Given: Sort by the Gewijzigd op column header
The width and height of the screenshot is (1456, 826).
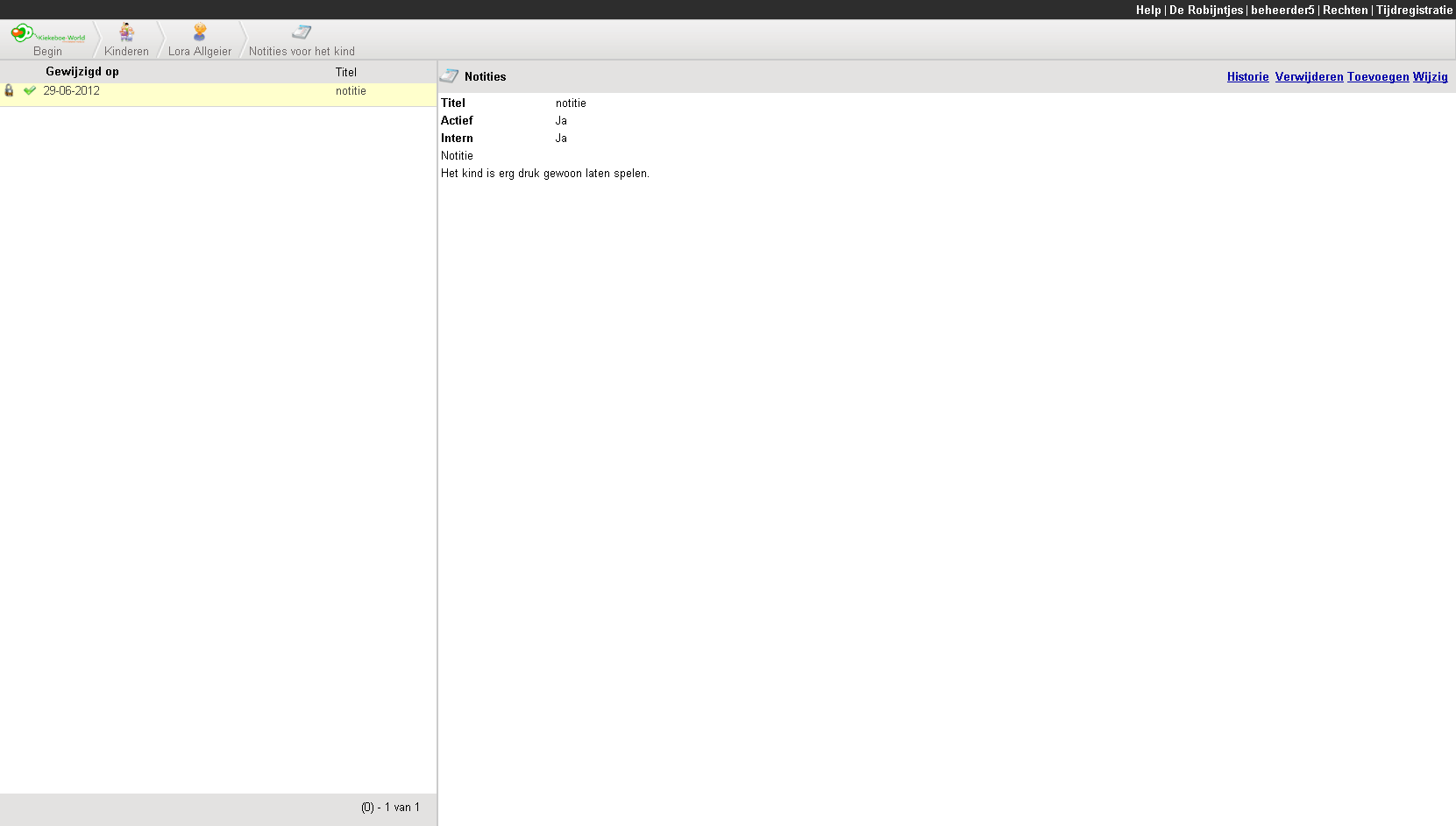Looking at the screenshot, I should [82, 72].
